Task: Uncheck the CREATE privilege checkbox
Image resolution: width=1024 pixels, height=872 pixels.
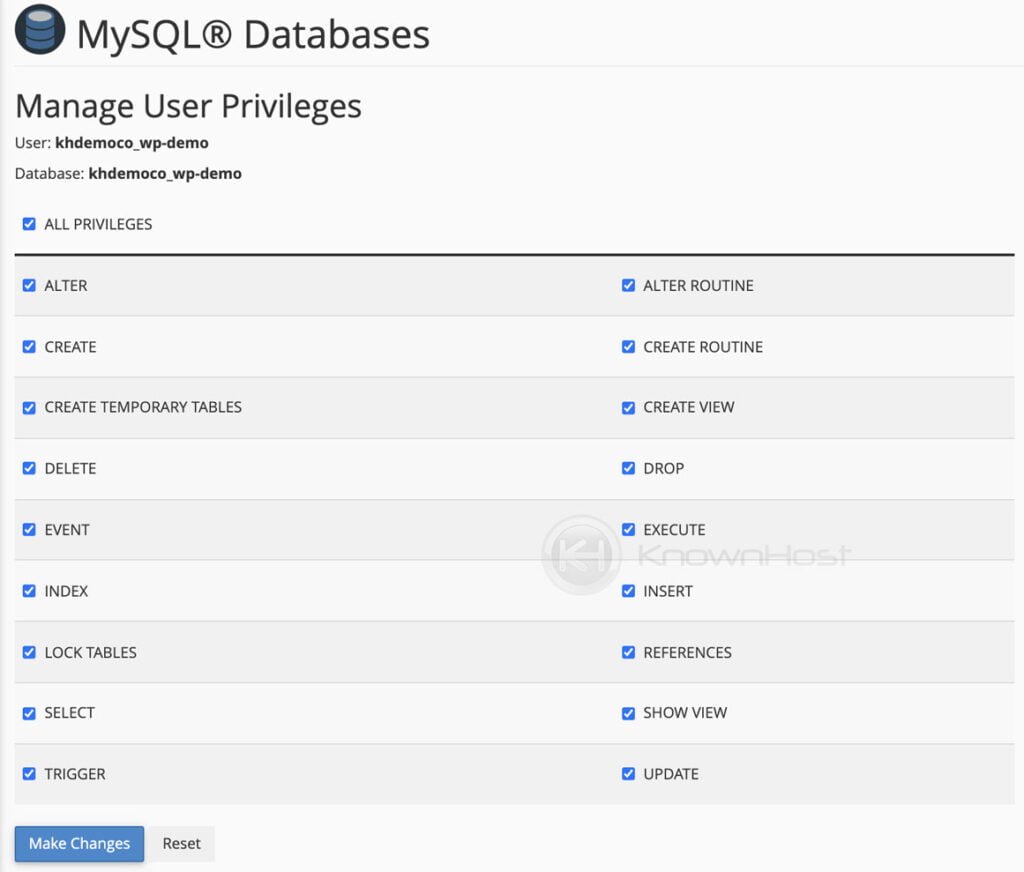Action: pyautogui.click(x=29, y=347)
